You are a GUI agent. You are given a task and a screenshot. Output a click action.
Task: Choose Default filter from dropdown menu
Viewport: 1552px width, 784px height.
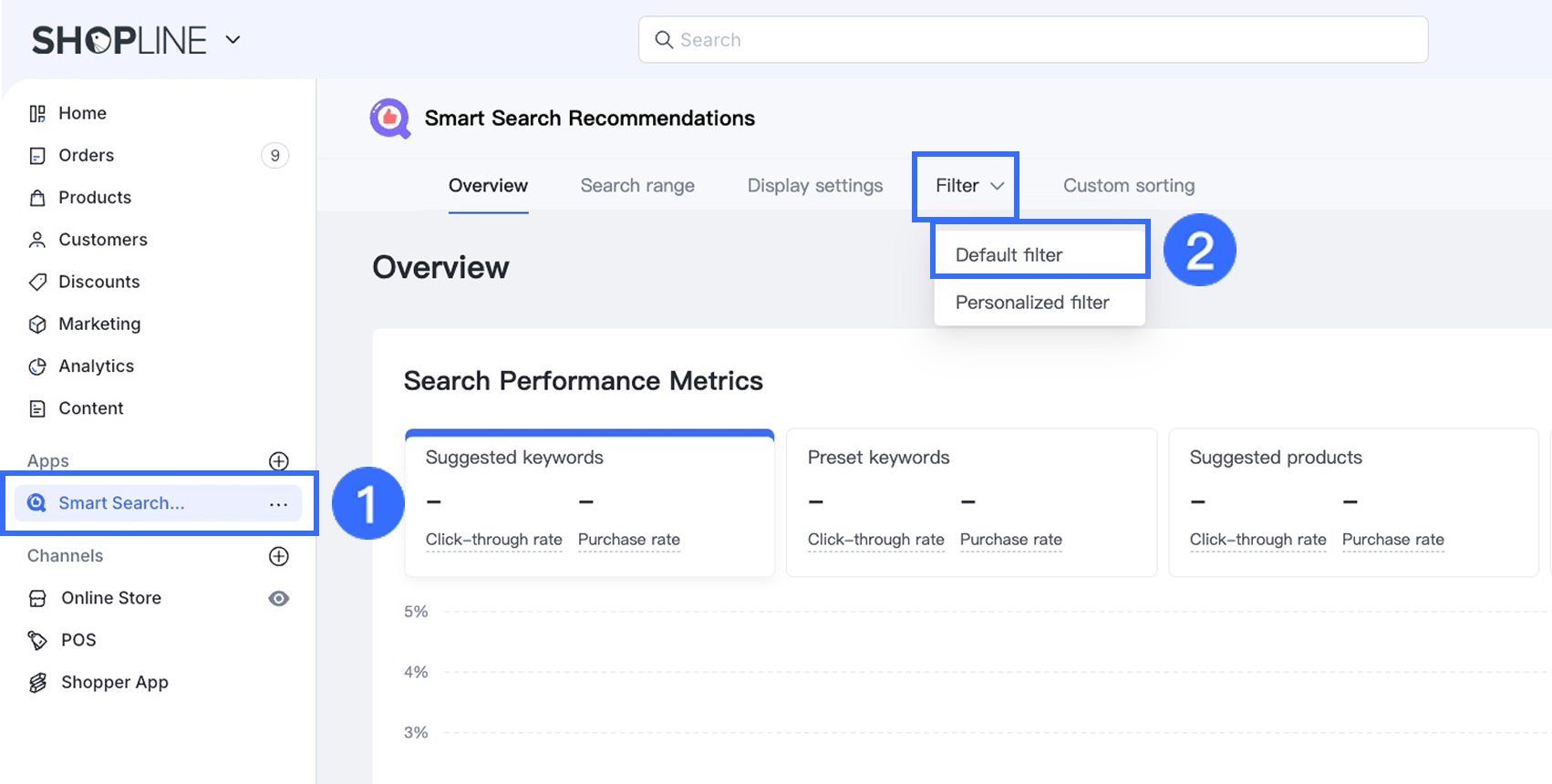pos(1009,255)
